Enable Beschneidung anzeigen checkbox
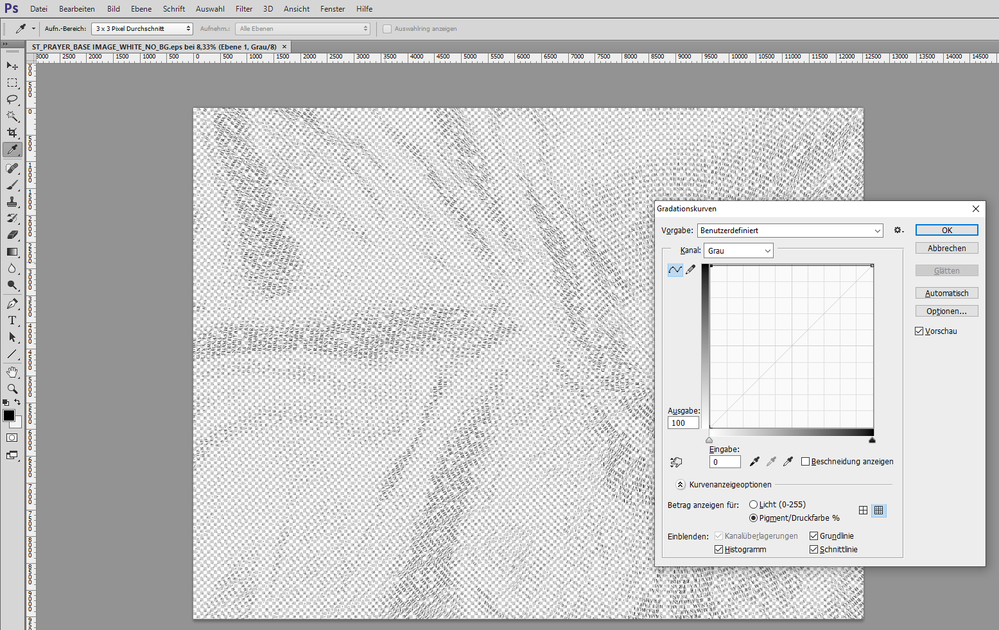This screenshot has height=630, width=999. [x=805, y=461]
